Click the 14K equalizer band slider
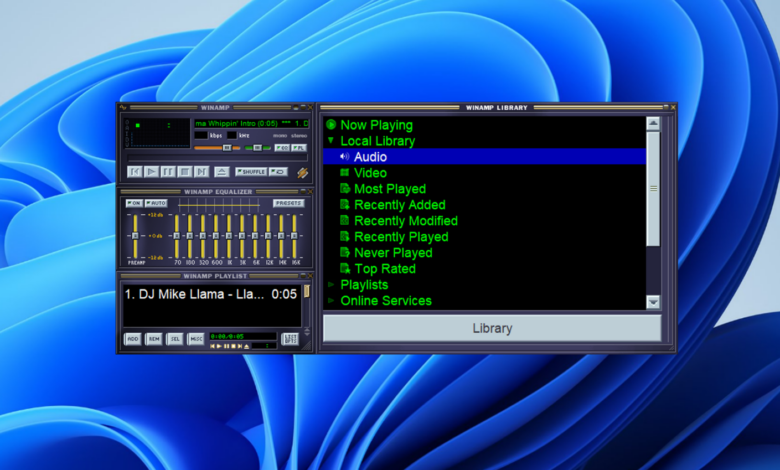The image size is (780, 470). (x=281, y=236)
